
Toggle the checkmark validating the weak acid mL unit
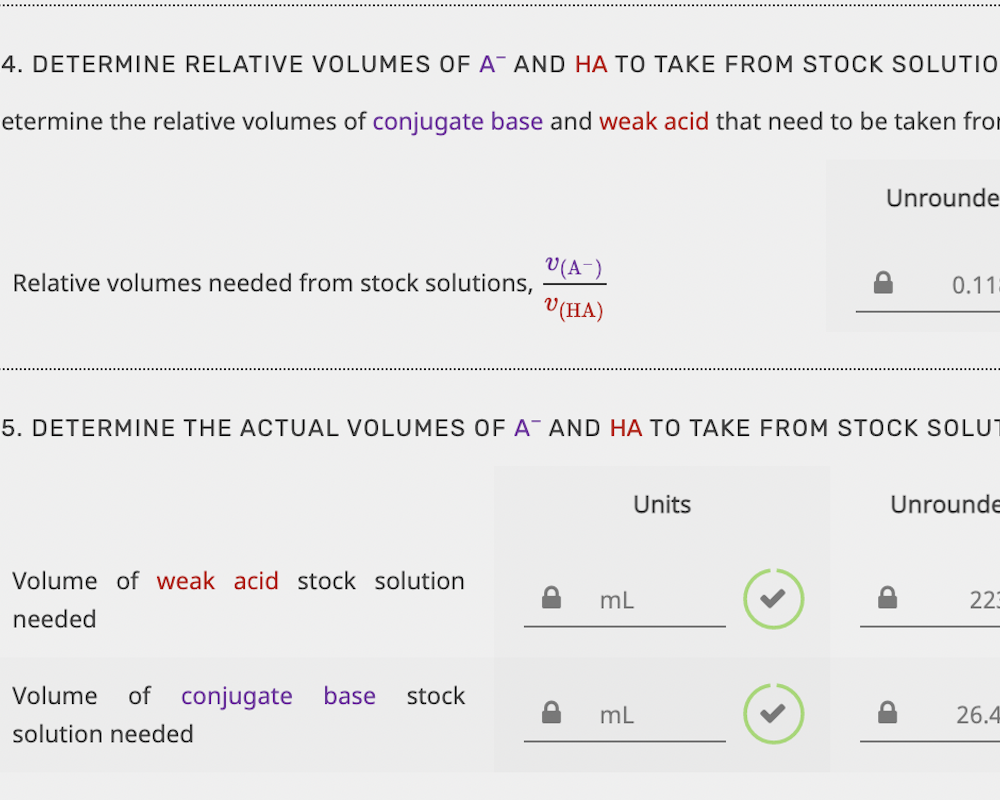pyautogui.click(x=773, y=599)
